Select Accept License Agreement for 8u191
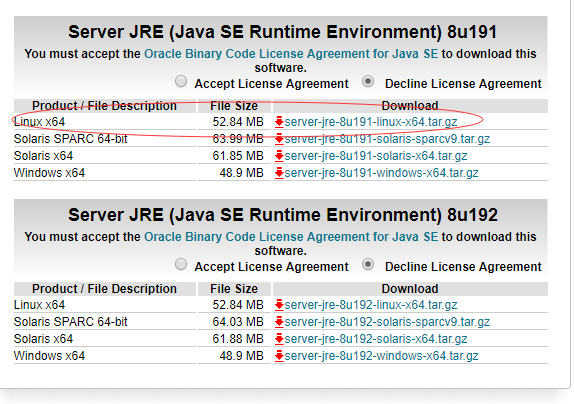Viewport: 574px width, 404px height. tap(181, 81)
